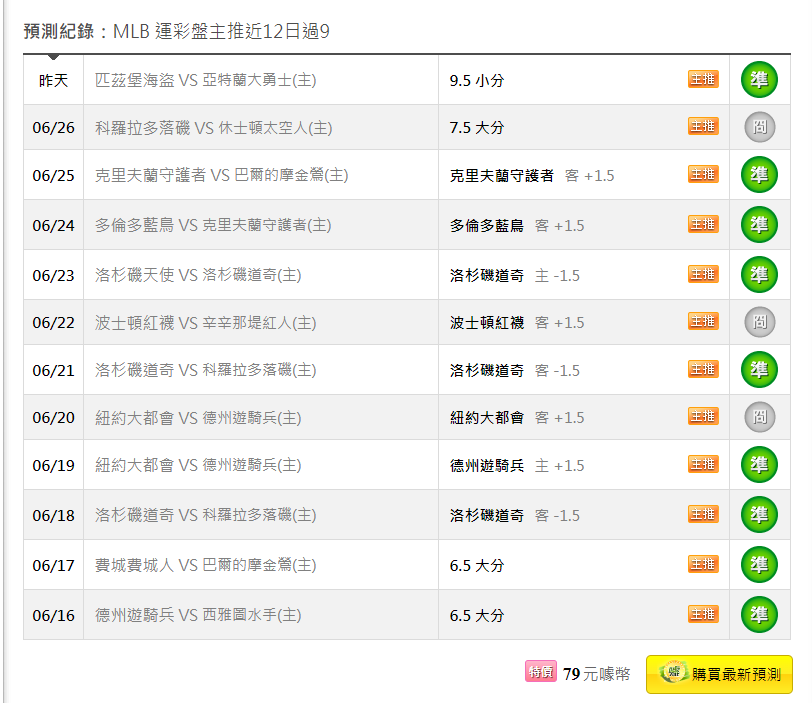Select prediction 波士頓紅襪 客 +1.5
Image resolution: width=812 pixels, height=703 pixels.
point(517,323)
